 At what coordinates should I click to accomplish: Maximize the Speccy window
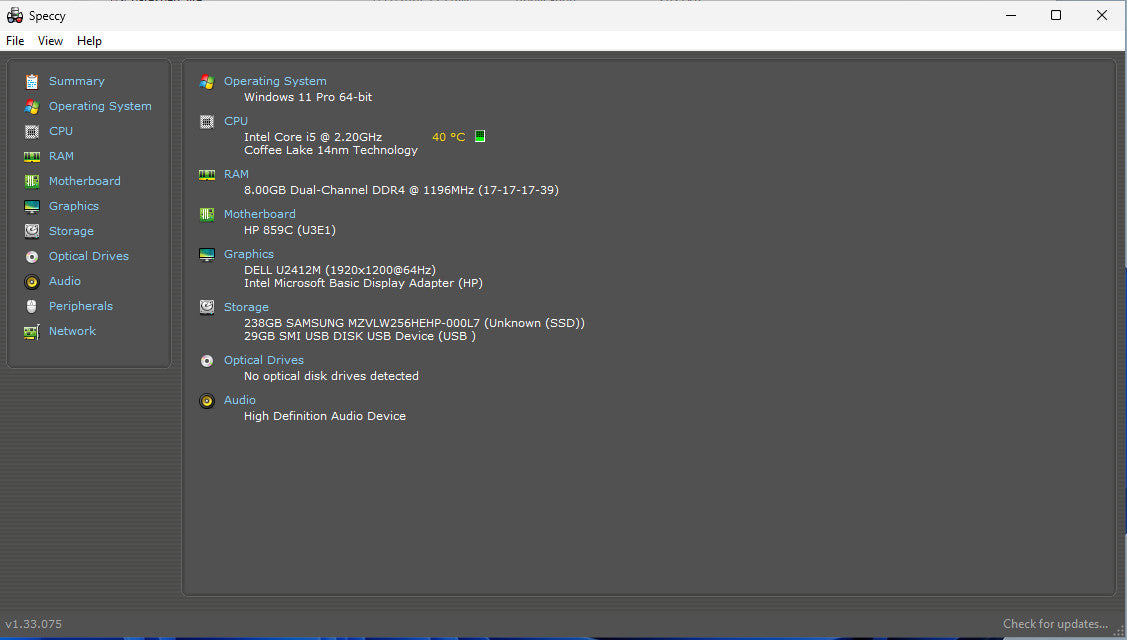[1056, 15]
